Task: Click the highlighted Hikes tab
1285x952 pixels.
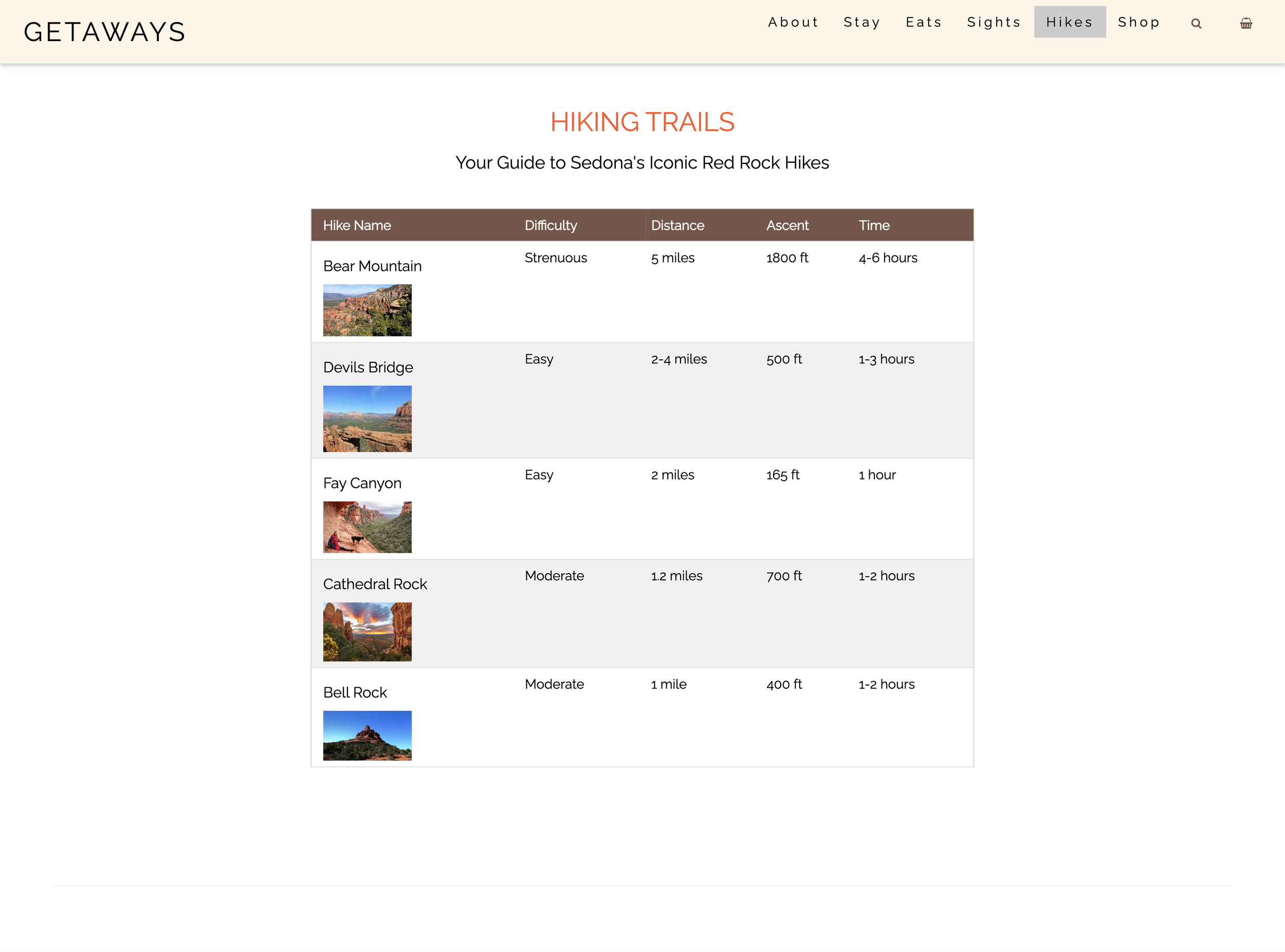Action: click(x=1070, y=22)
